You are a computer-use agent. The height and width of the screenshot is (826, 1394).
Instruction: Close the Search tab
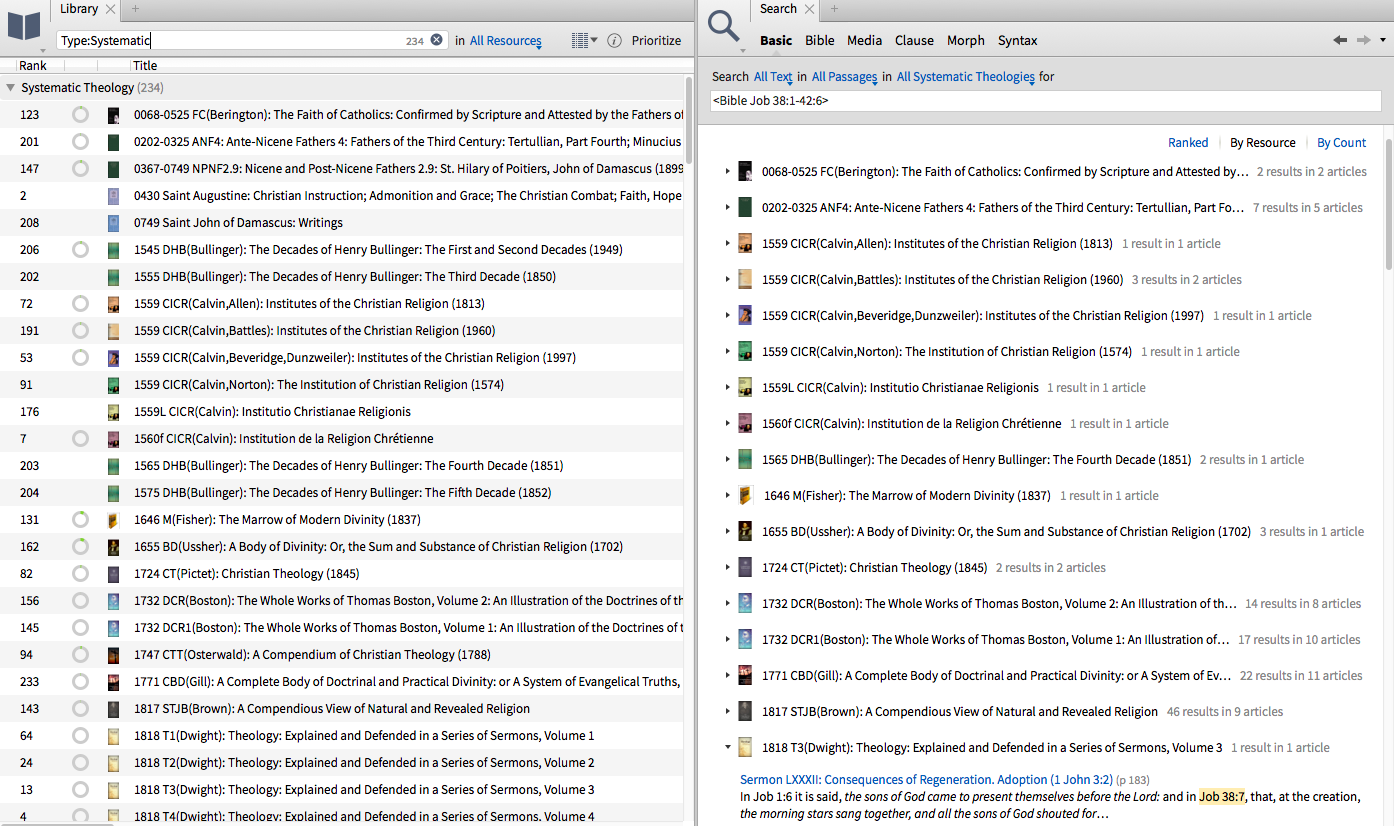coord(810,9)
